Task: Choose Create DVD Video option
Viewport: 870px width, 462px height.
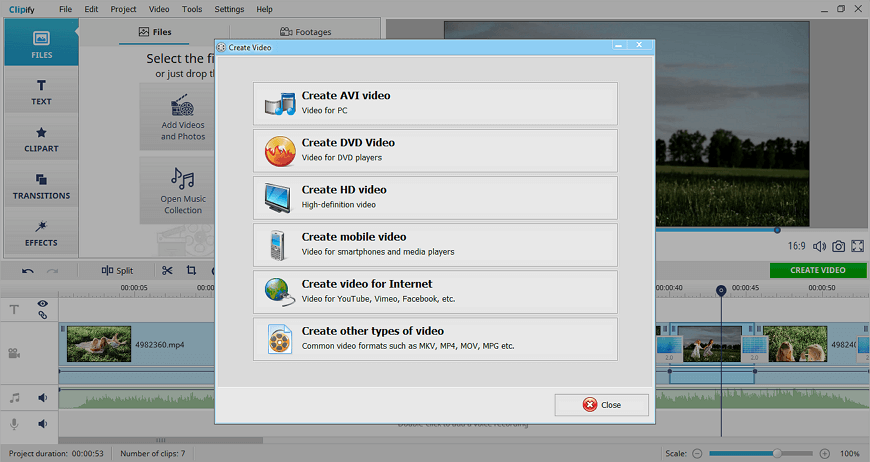Action: (x=435, y=151)
